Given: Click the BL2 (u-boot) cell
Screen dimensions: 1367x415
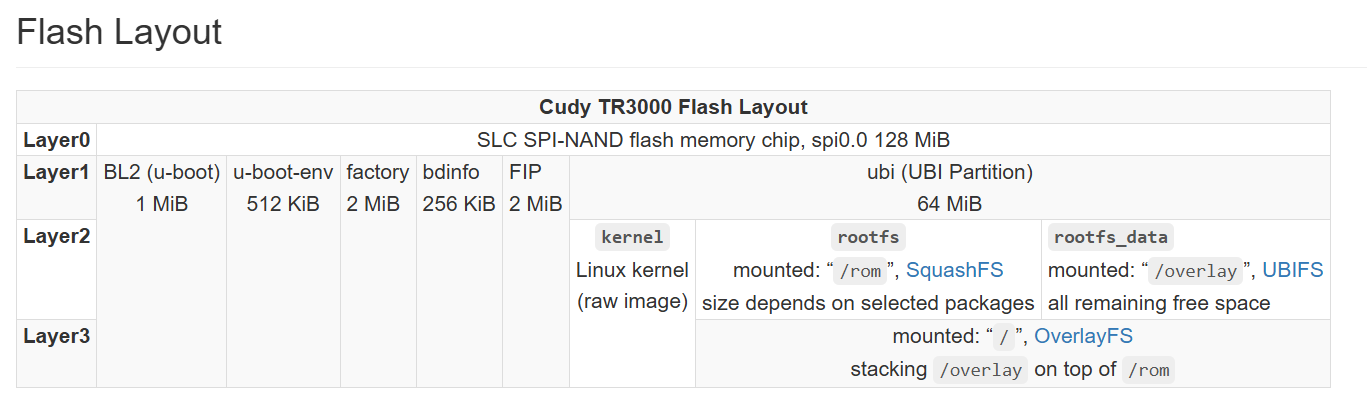Looking at the screenshot, I should (162, 271).
